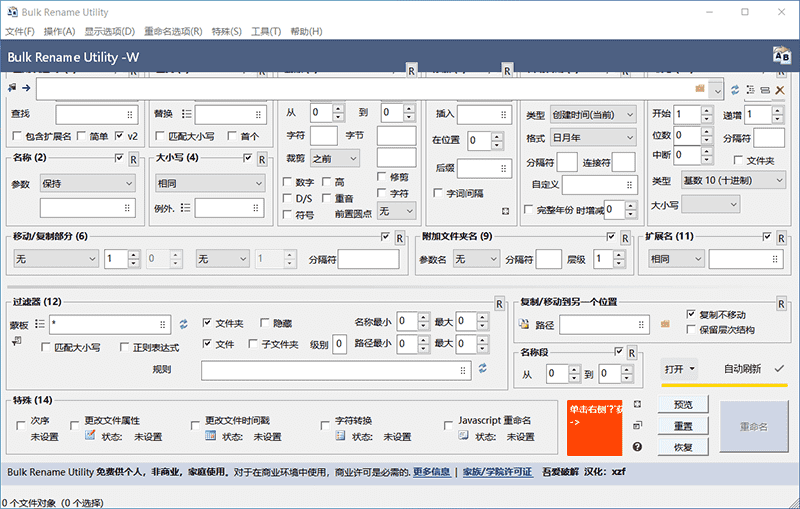
Task: Click the 查找 text input field
Action: coord(96,115)
